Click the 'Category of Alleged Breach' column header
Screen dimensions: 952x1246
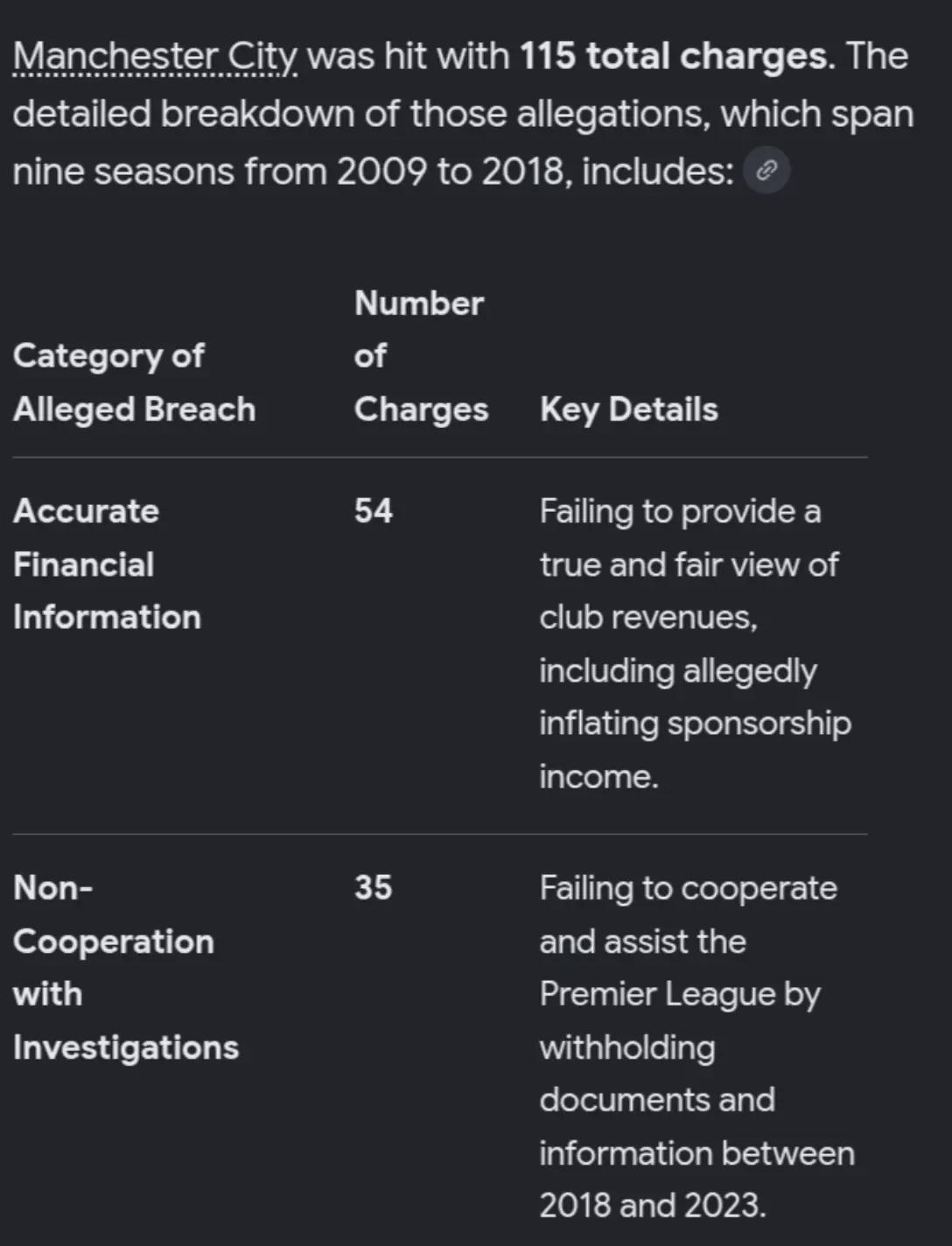(x=134, y=382)
